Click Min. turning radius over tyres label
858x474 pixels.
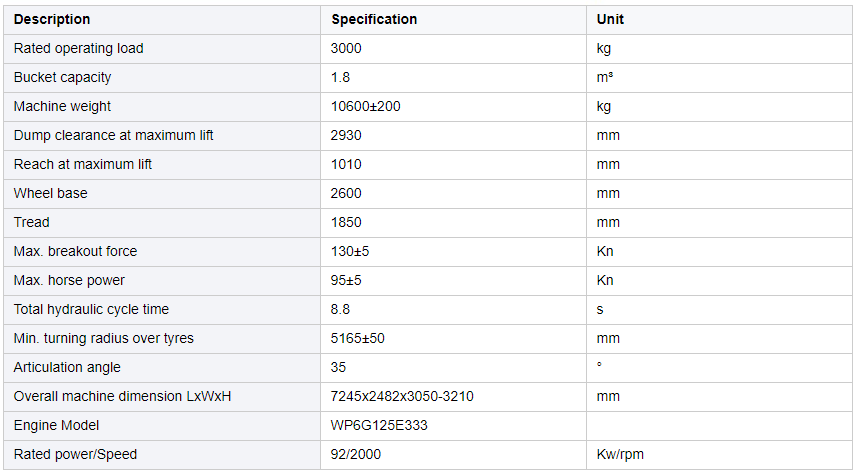coord(103,339)
